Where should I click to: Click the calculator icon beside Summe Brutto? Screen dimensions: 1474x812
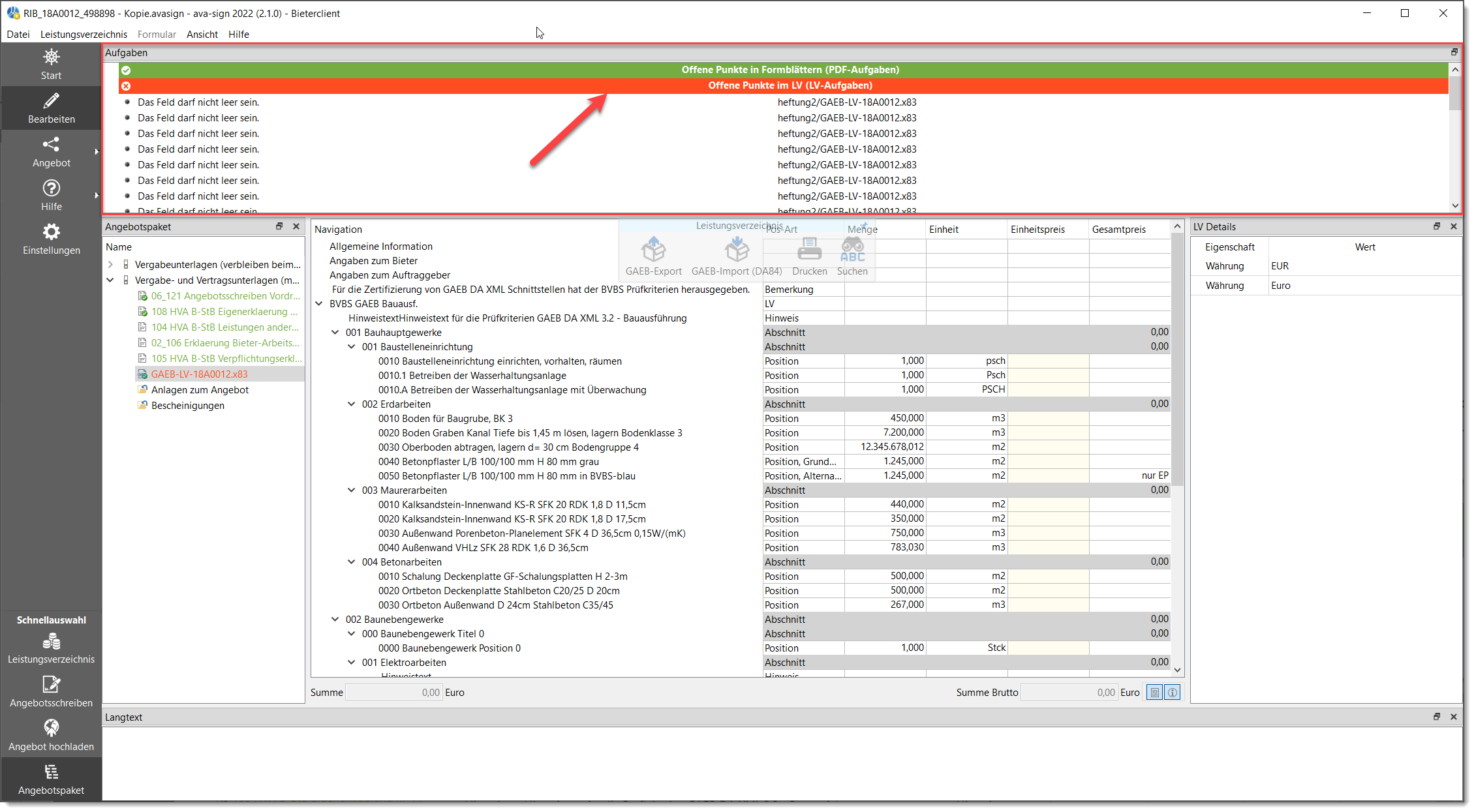(x=1155, y=693)
